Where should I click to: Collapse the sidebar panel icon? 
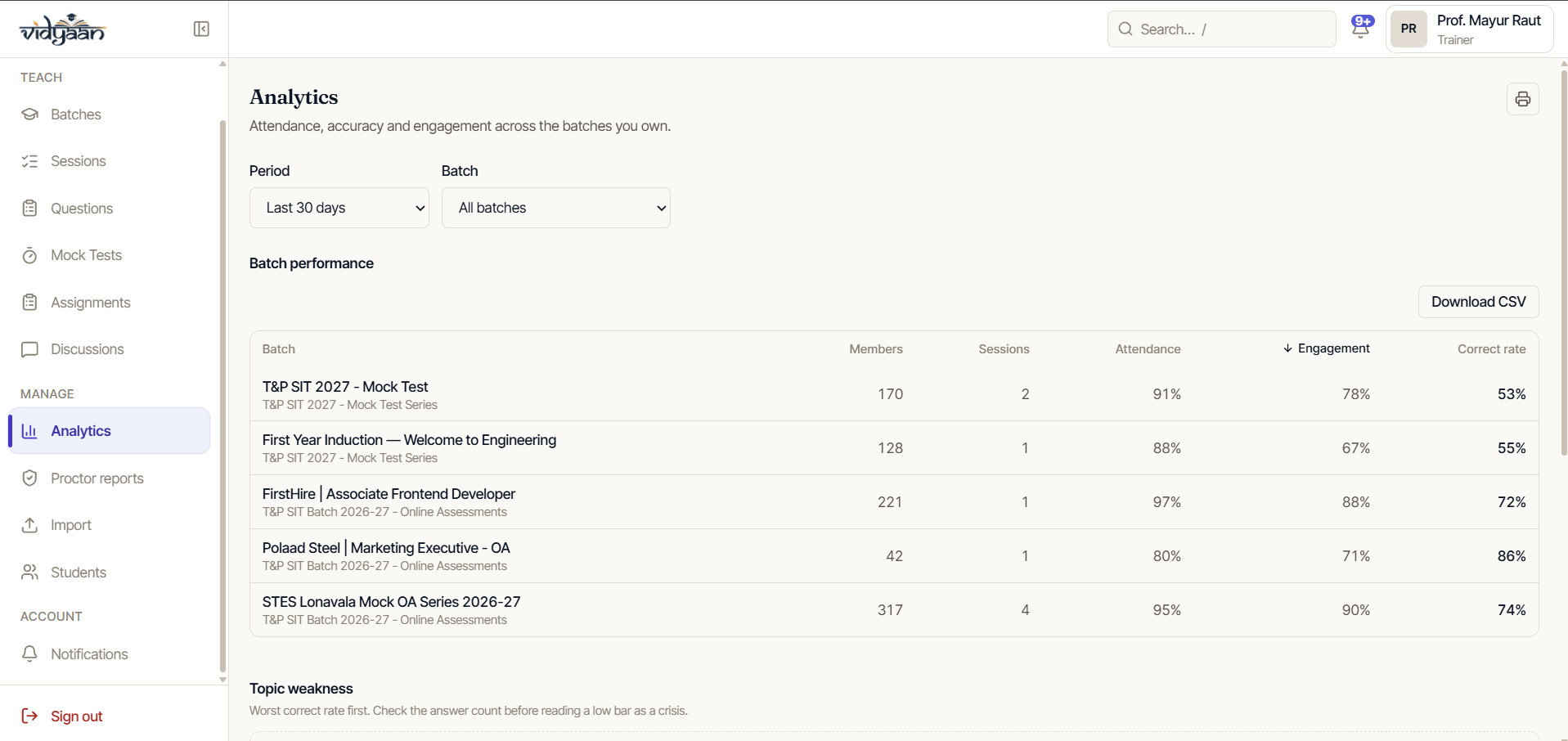point(201,29)
